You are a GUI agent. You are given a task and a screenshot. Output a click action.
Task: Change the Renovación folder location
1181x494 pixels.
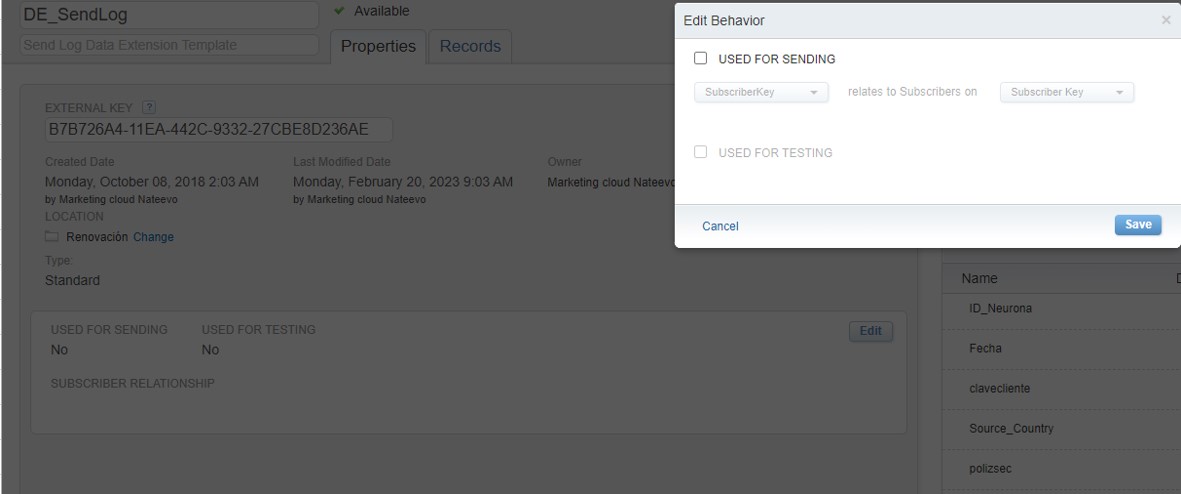click(153, 237)
